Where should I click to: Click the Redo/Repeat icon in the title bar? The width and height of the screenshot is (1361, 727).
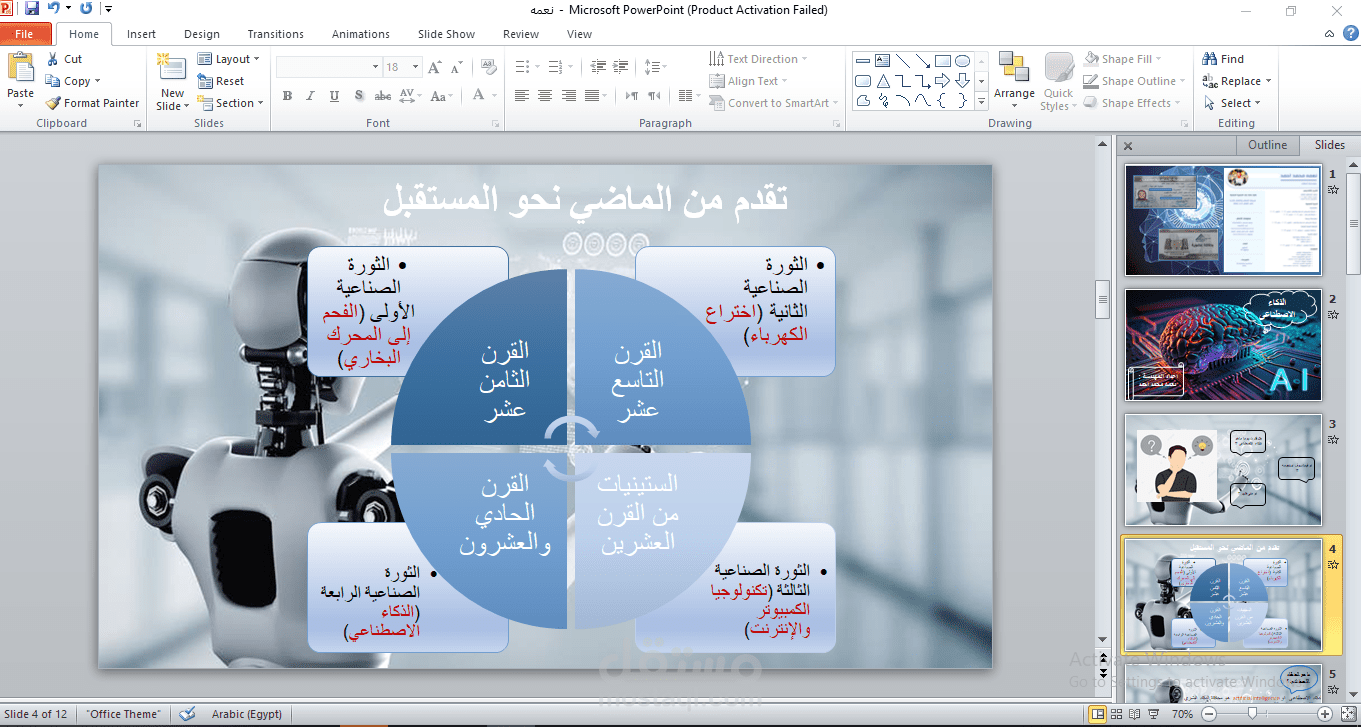[85, 9]
